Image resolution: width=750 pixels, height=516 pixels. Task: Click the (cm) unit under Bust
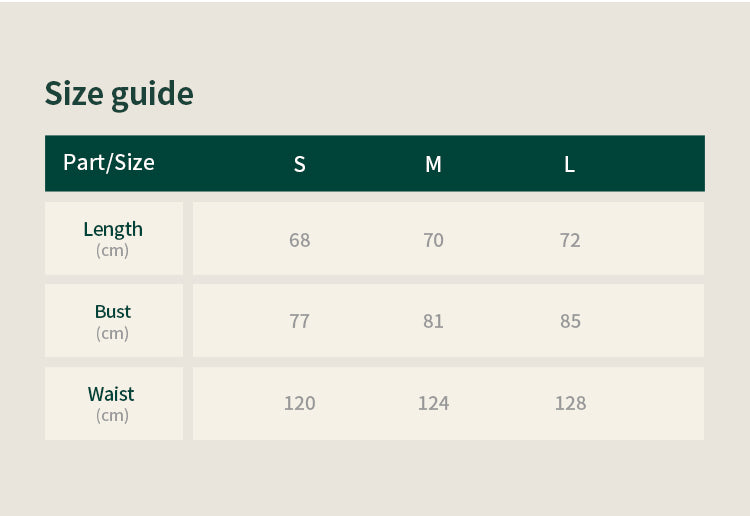[x=112, y=333]
